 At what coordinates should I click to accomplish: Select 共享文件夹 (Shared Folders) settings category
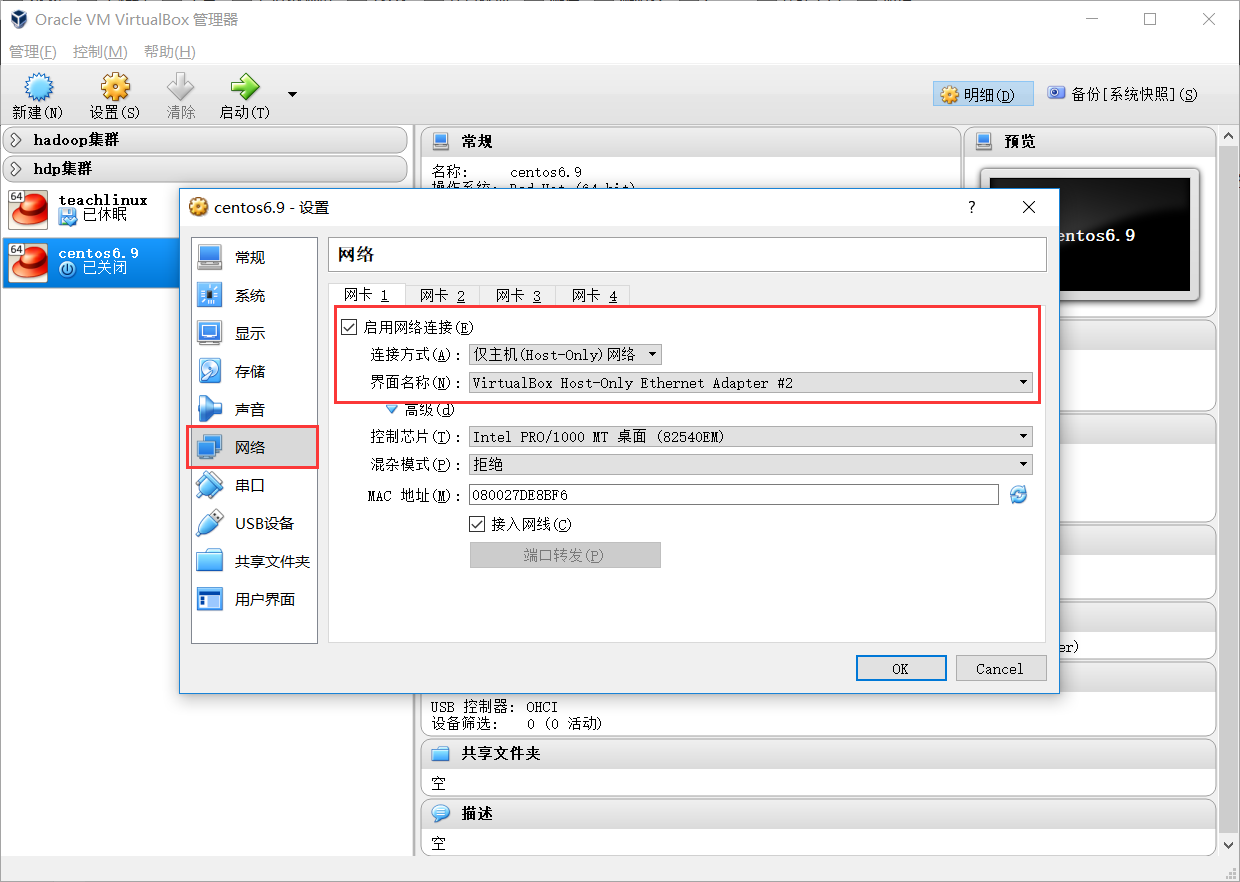coord(254,561)
